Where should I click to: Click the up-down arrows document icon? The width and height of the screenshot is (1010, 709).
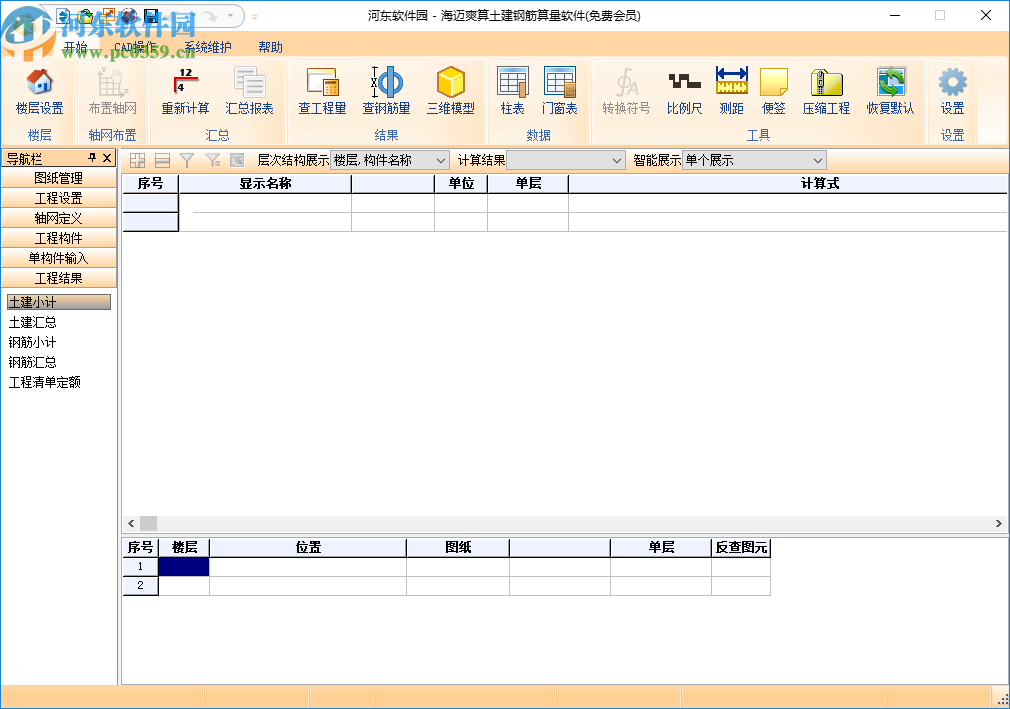(x=63, y=15)
